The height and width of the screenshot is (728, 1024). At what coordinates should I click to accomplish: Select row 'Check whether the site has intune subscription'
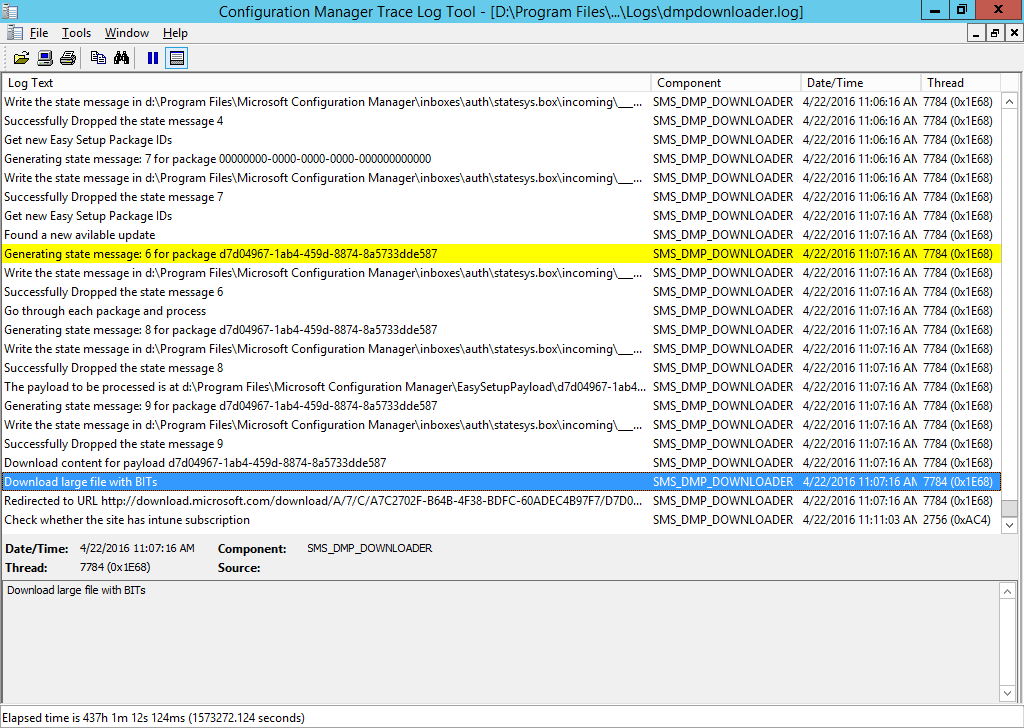click(501, 520)
